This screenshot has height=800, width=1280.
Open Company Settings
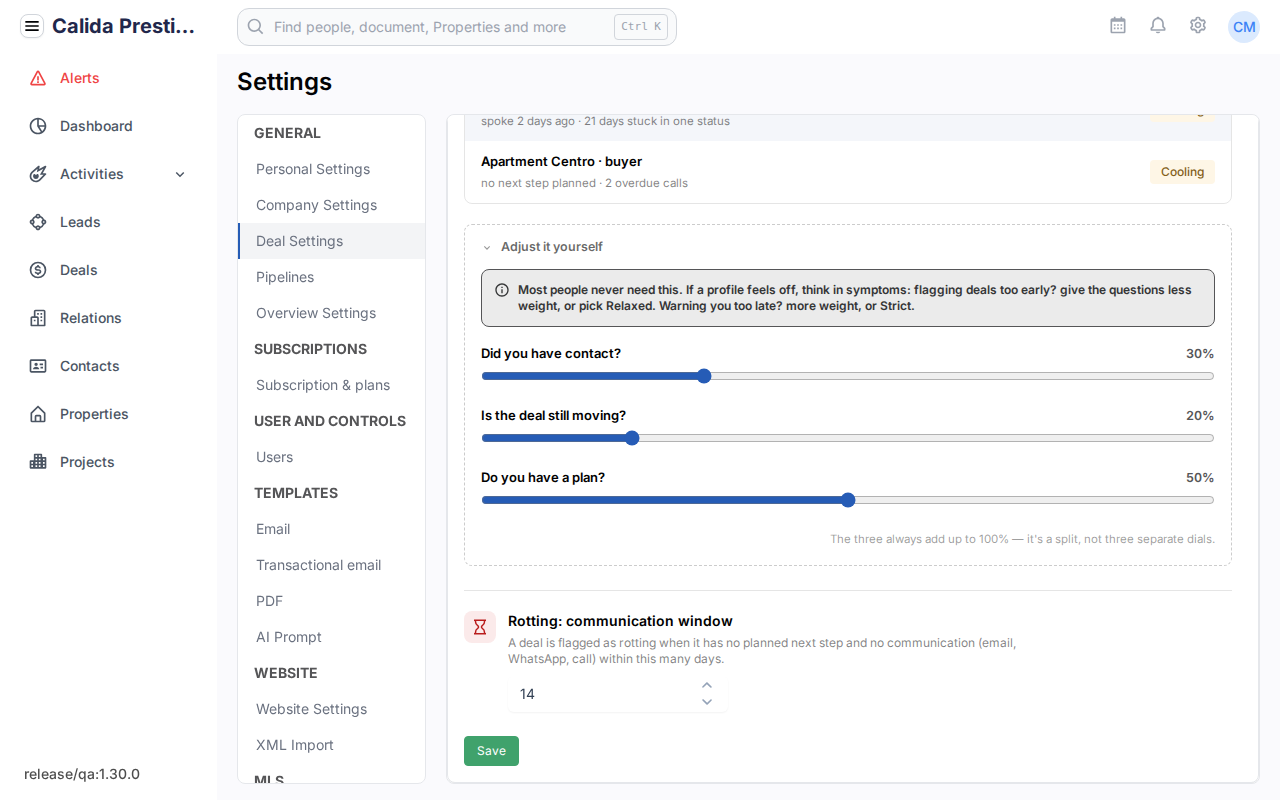coord(332,205)
